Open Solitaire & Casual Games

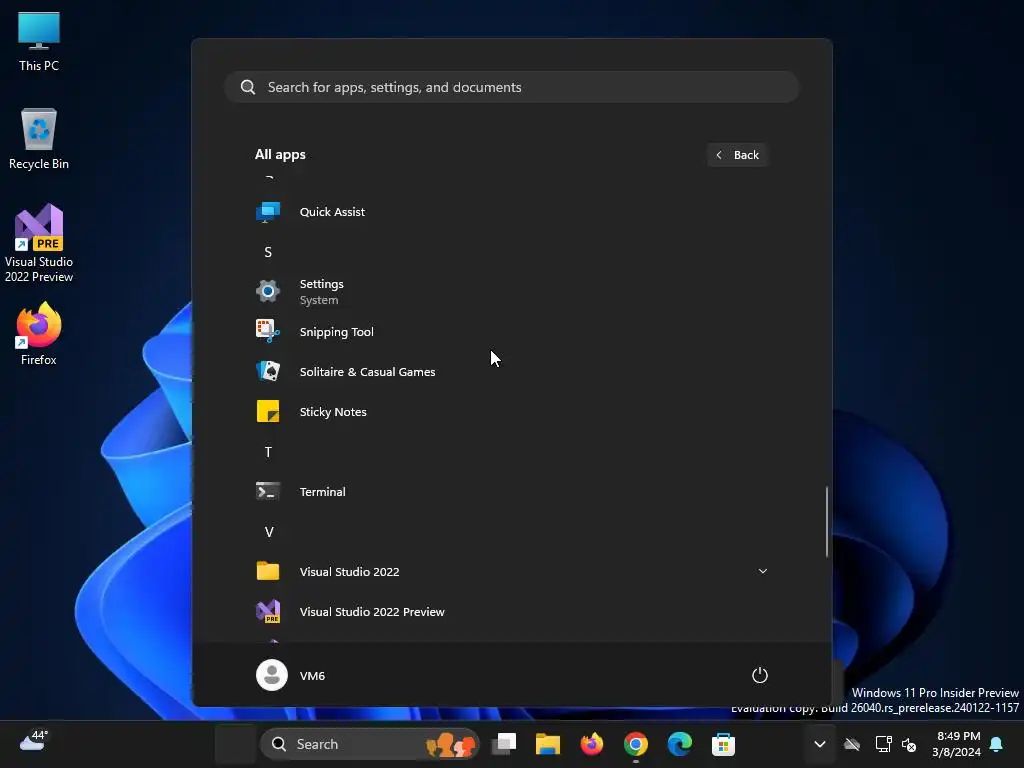[x=511, y=372]
